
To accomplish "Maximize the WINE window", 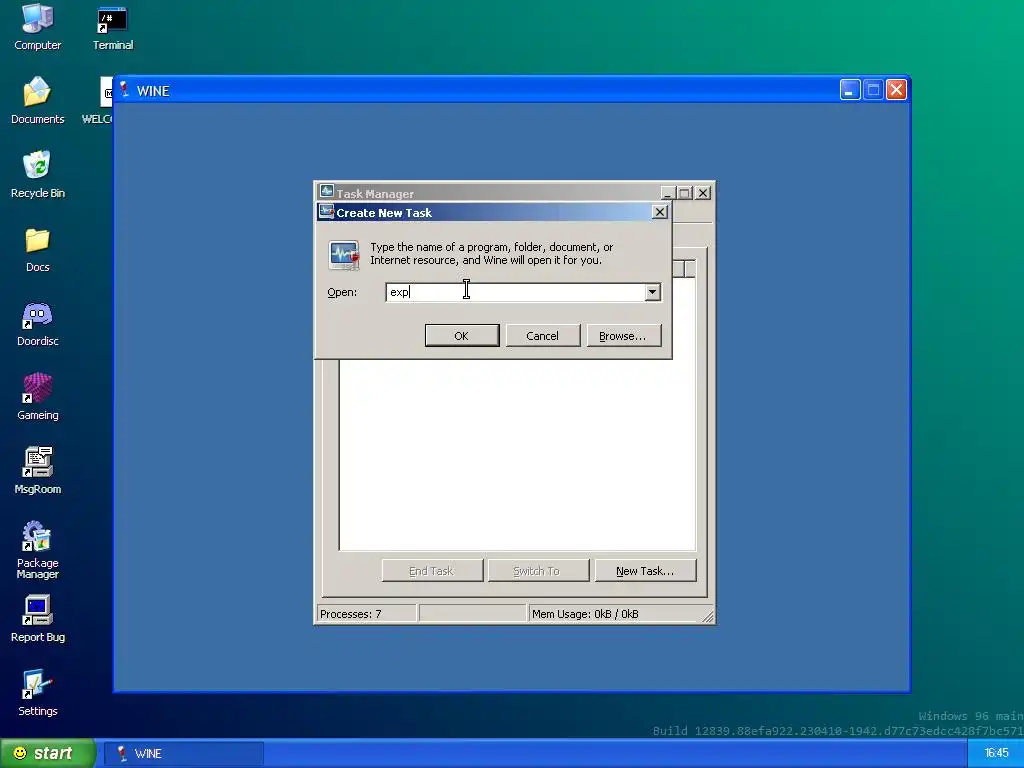I will click(873, 89).
